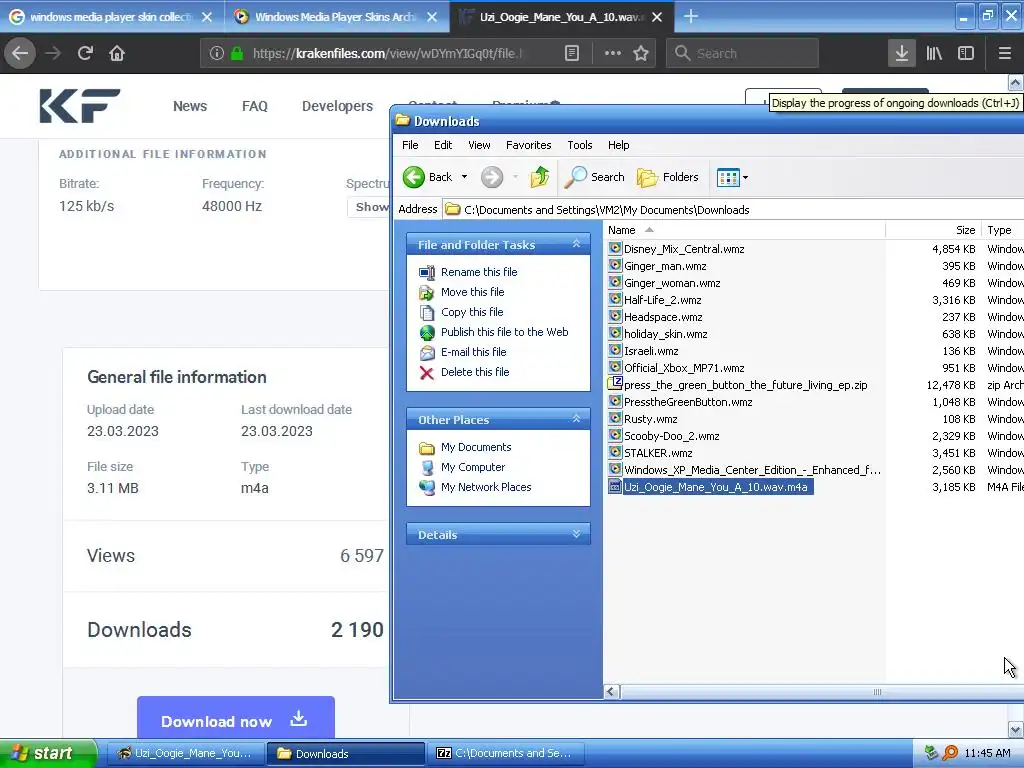Expand Details panel
Screen dimensions: 1024x768
(x=576, y=534)
